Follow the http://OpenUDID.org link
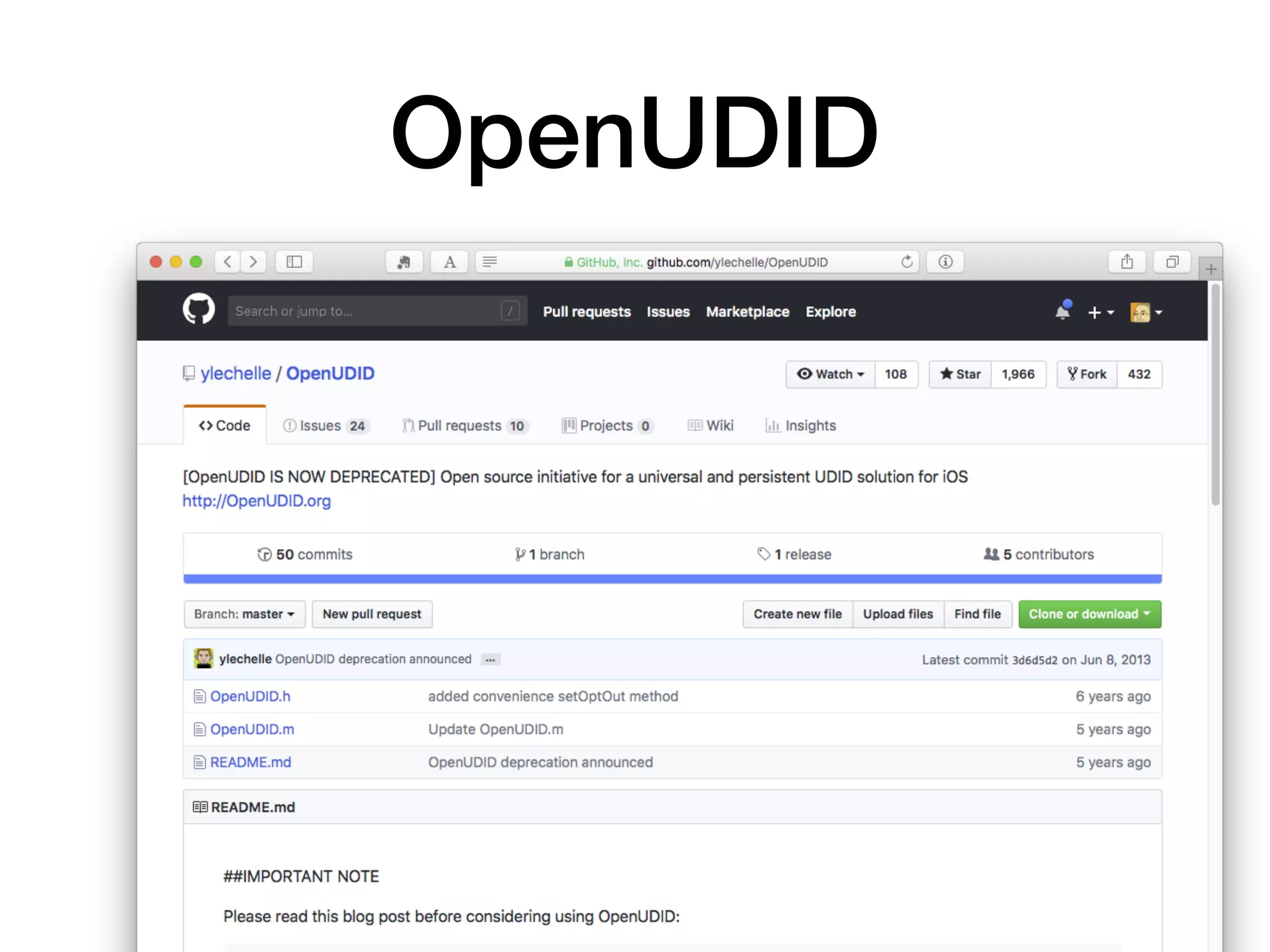This screenshot has width=1270, height=952. pos(257,501)
